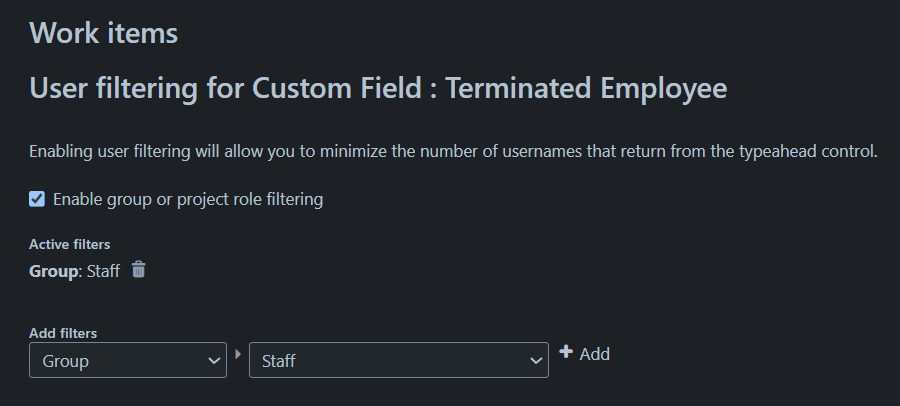
Task: Click the chevron on the Staff dropdown
Action: click(534, 361)
